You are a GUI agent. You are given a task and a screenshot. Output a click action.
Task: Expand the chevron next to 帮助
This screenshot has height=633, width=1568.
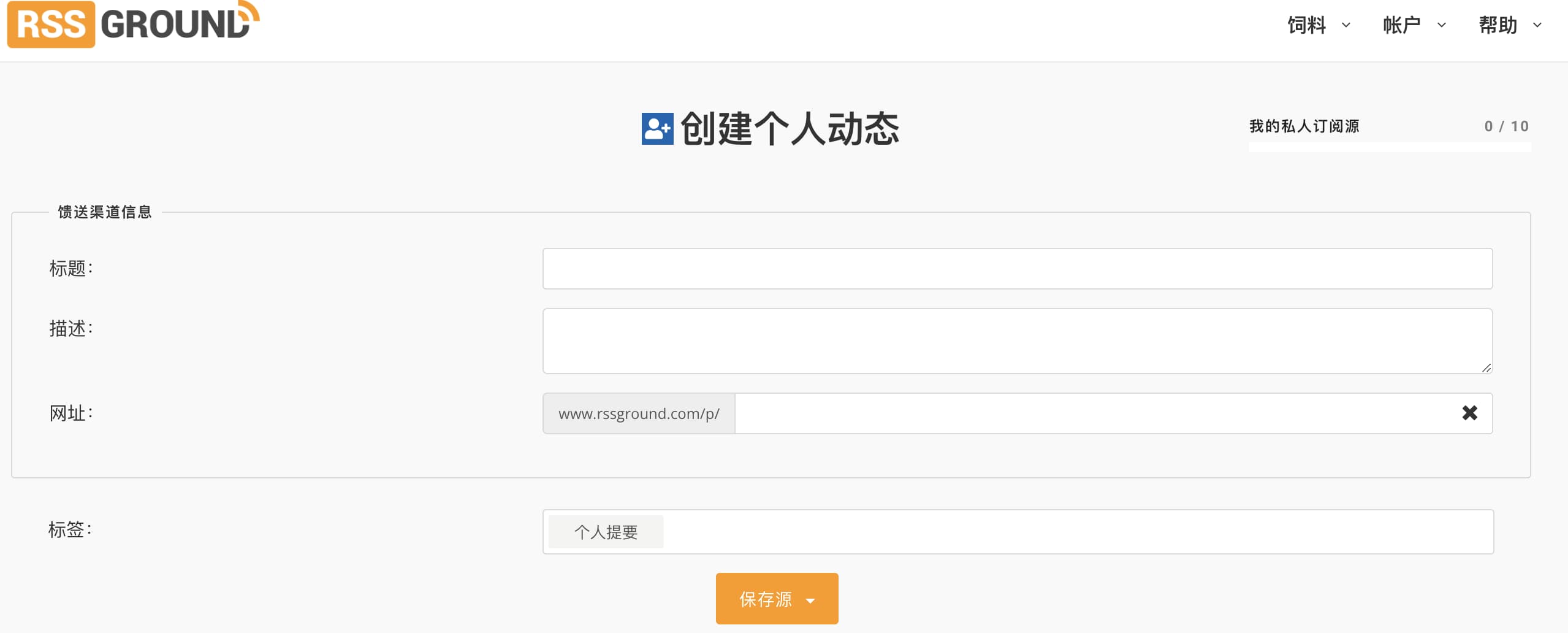[x=1537, y=25]
